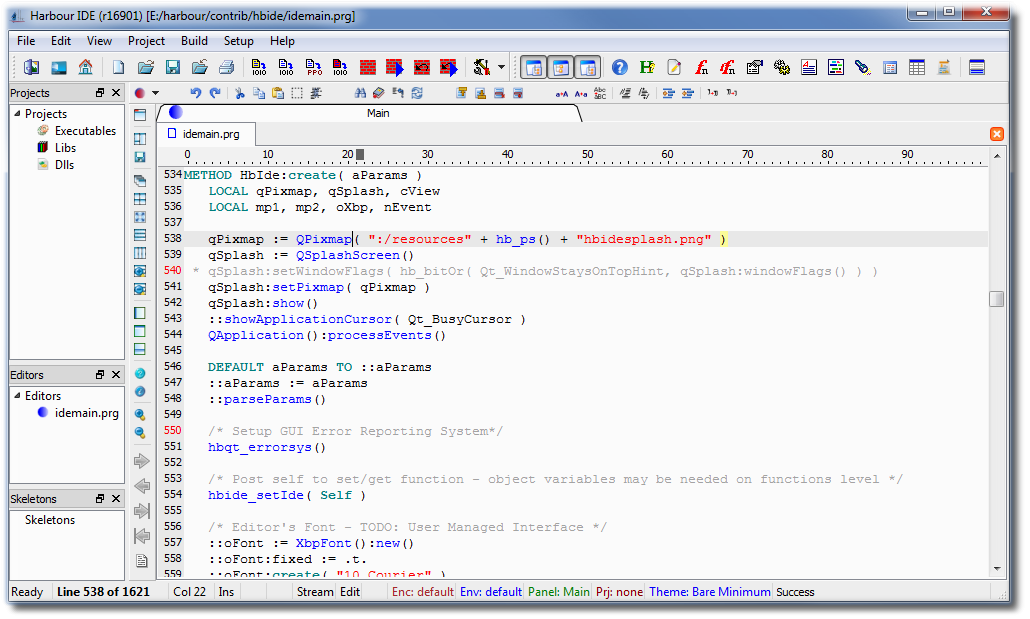The height and width of the screenshot is (619, 1030).
Task: Open Help with the blue question mark icon
Action: [620, 68]
